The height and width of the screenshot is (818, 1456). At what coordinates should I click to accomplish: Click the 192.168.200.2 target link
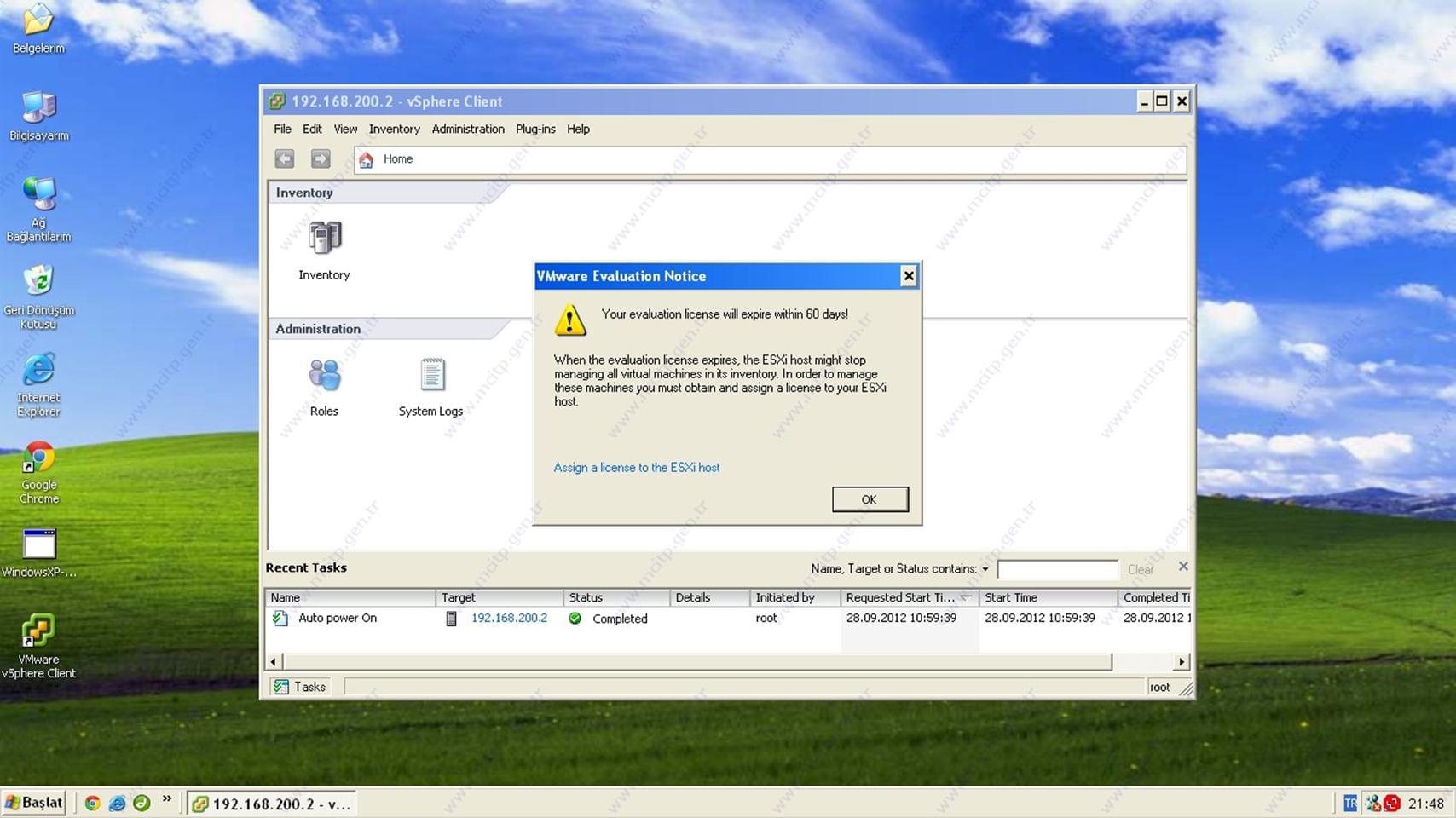[509, 619]
